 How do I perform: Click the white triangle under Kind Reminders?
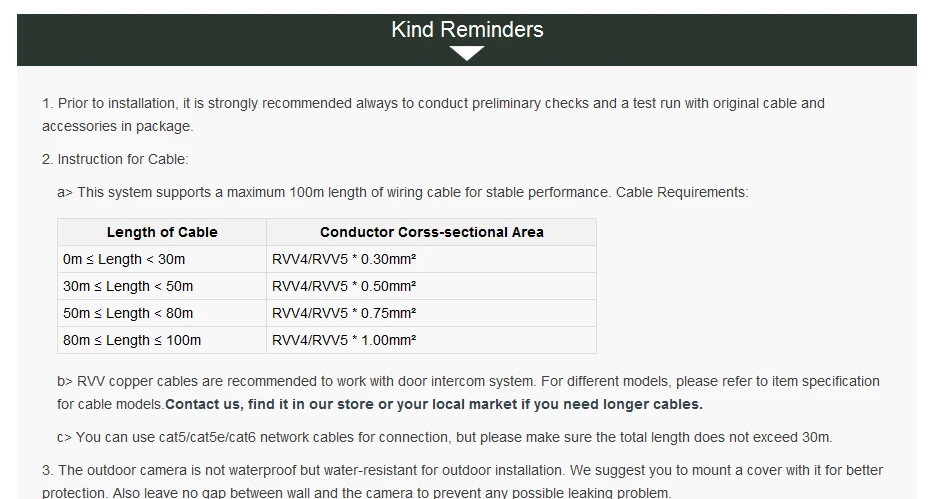pos(467,54)
